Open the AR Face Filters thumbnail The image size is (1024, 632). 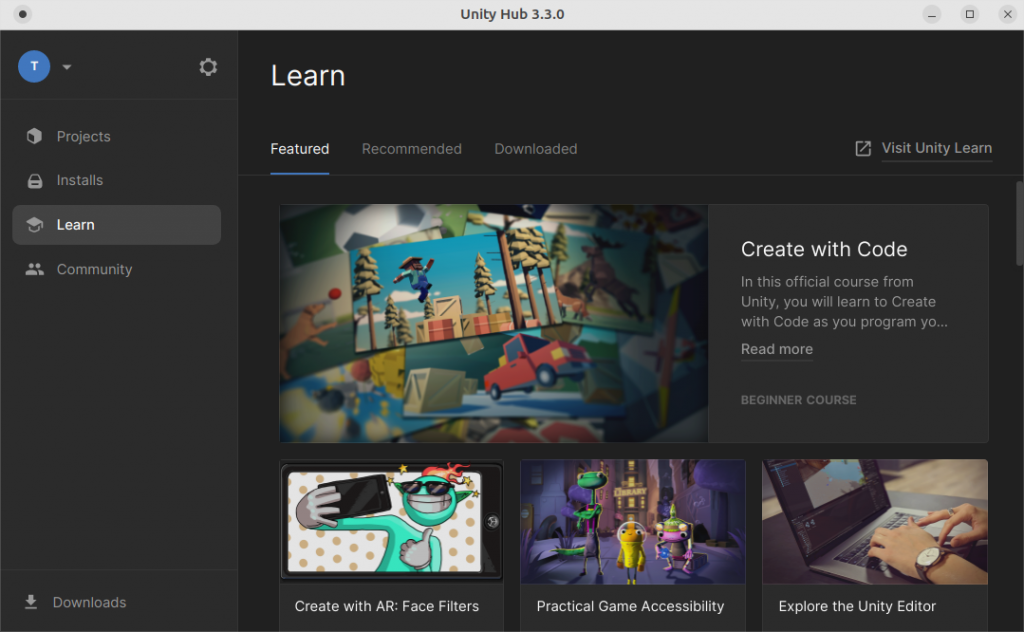392,521
